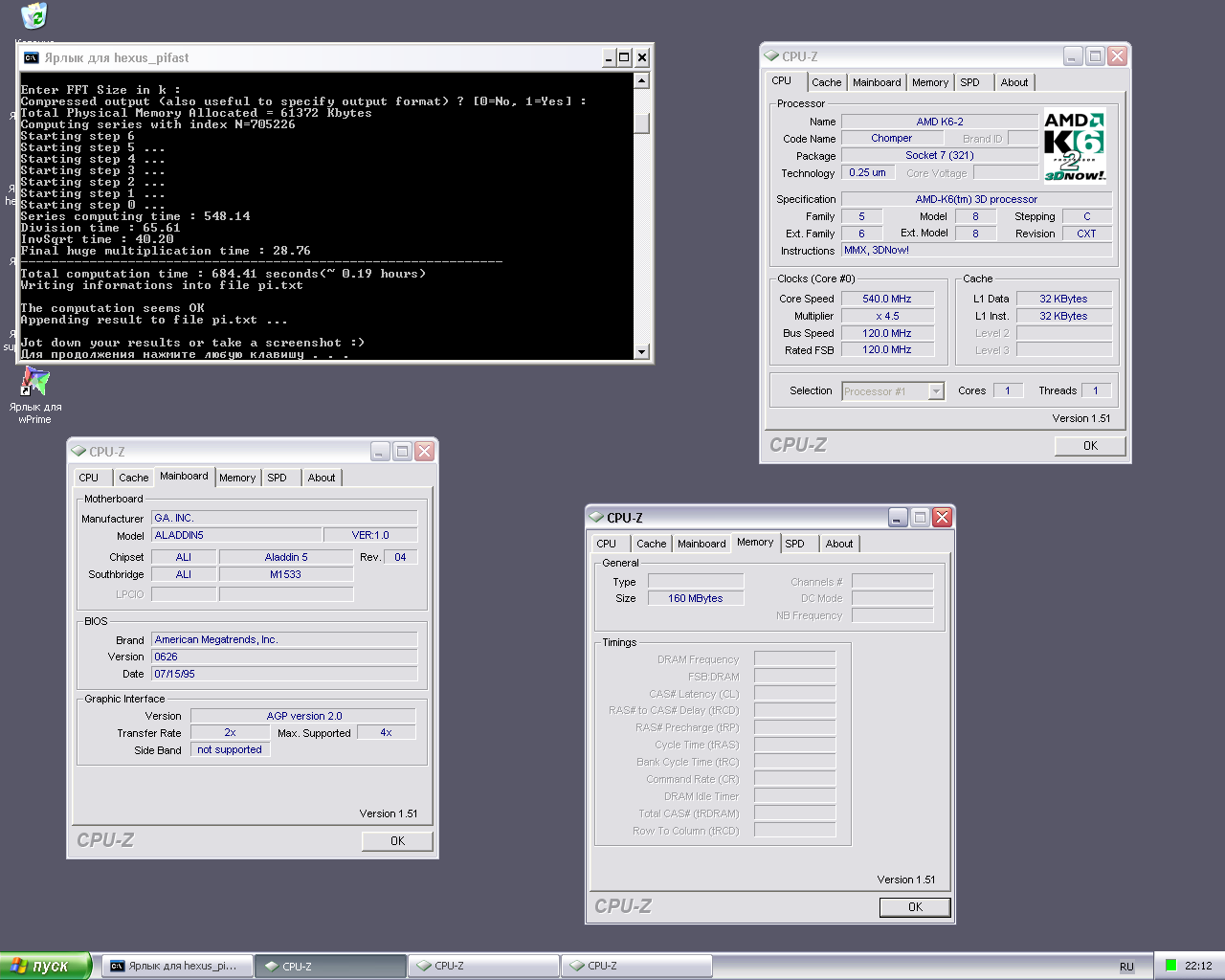The image size is (1225, 980).
Task: Click the clock showing 22:12
Action: tap(1198, 966)
